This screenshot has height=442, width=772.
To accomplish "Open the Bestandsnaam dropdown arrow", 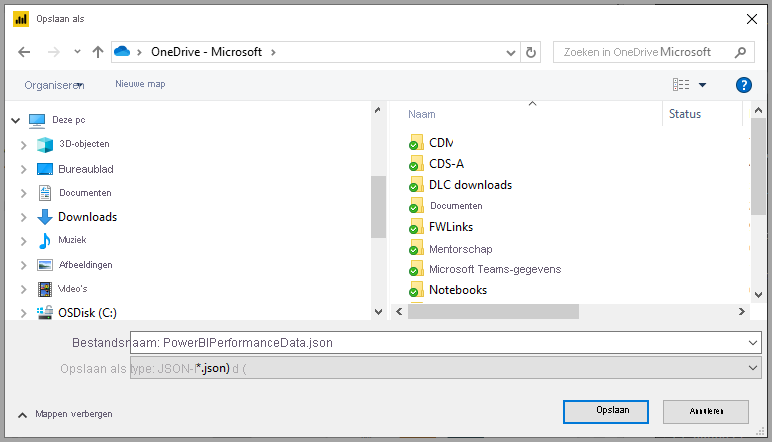I will (753, 343).
